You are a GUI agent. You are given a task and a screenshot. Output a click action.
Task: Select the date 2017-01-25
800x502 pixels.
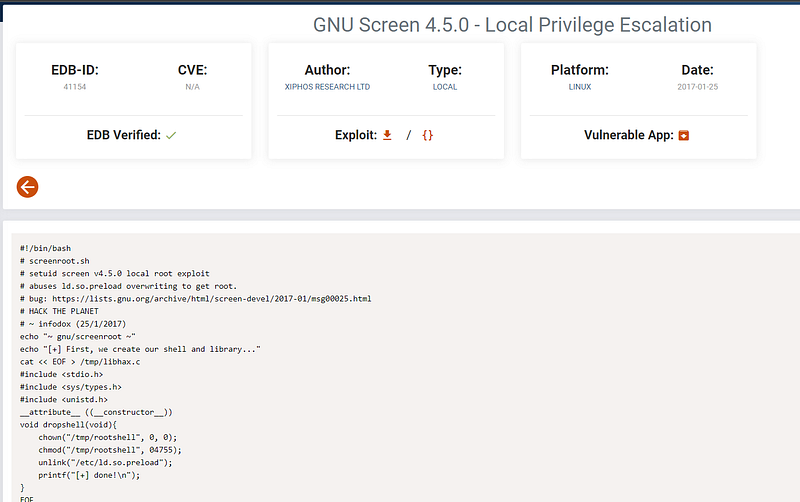point(697,87)
